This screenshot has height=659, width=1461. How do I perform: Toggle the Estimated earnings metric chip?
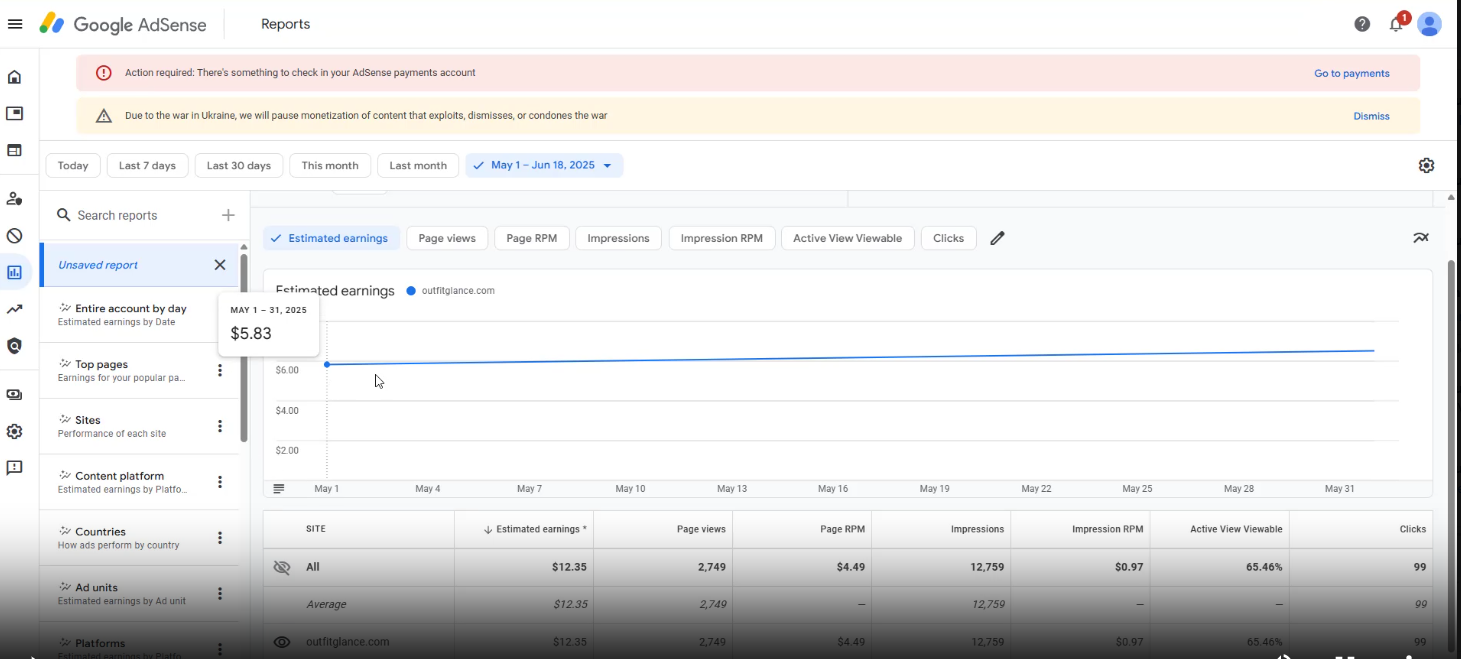tap(331, 238)
